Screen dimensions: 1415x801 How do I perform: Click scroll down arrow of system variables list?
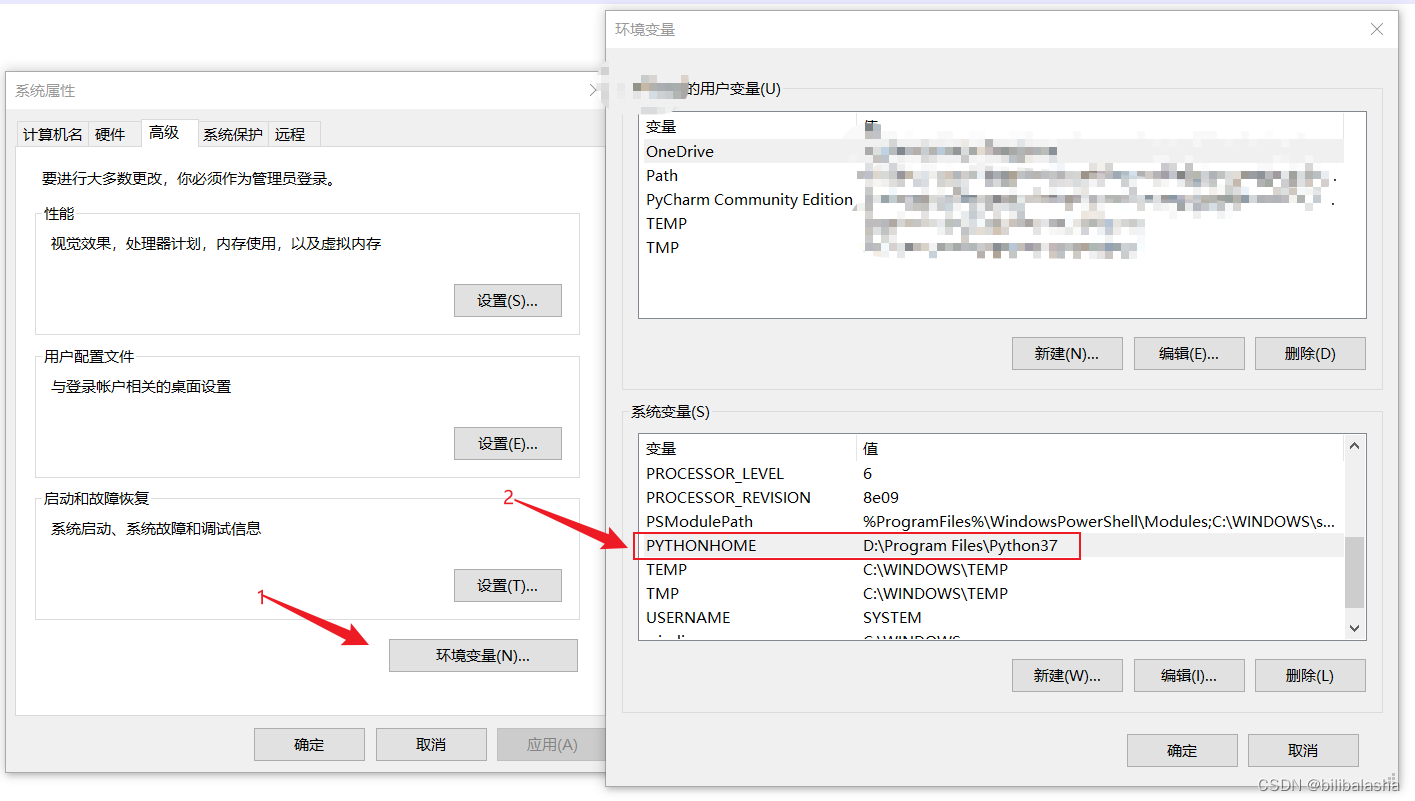pos(1354,628)
